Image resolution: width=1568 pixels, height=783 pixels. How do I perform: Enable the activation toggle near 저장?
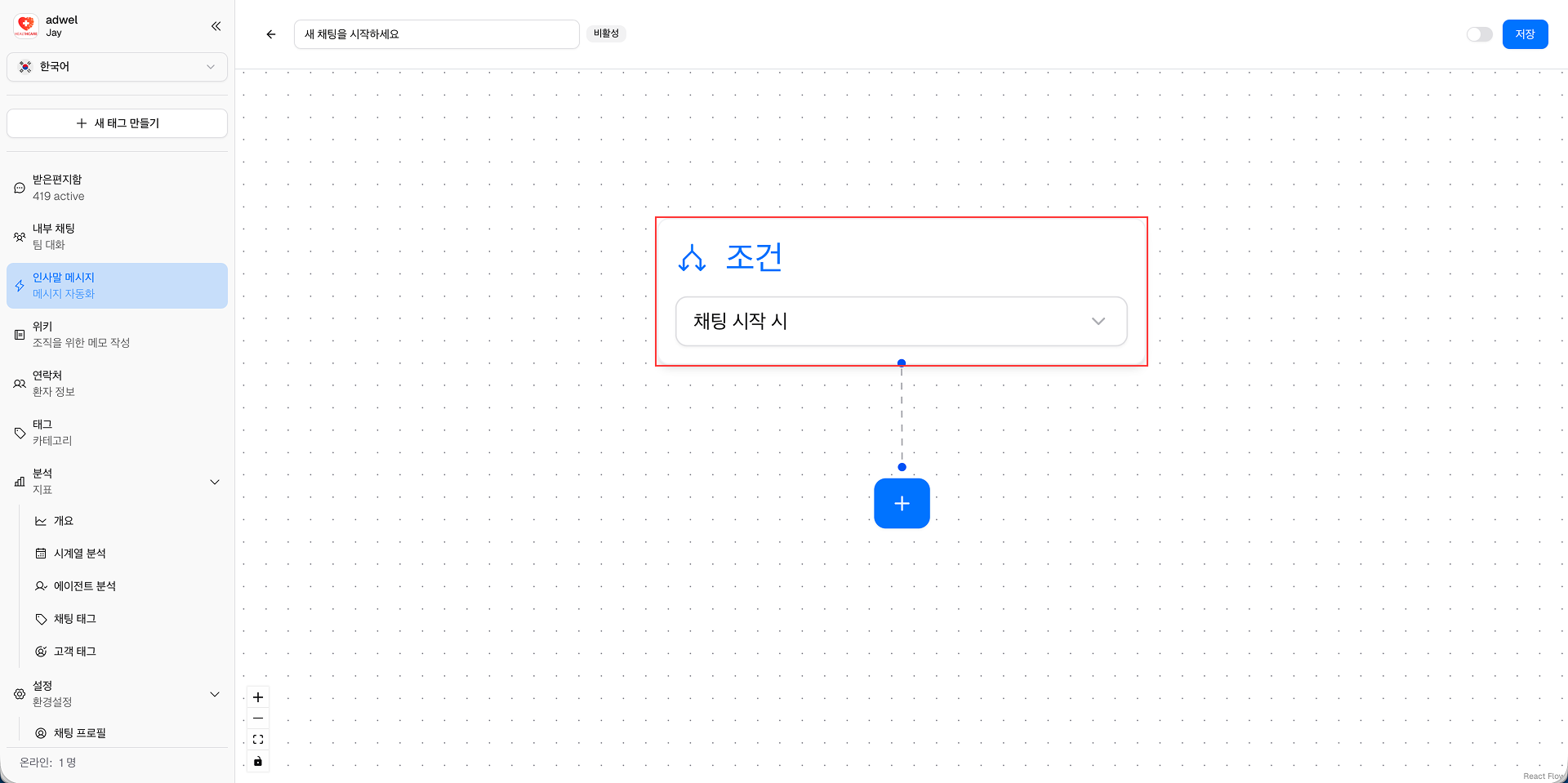tap(1479, 33)
